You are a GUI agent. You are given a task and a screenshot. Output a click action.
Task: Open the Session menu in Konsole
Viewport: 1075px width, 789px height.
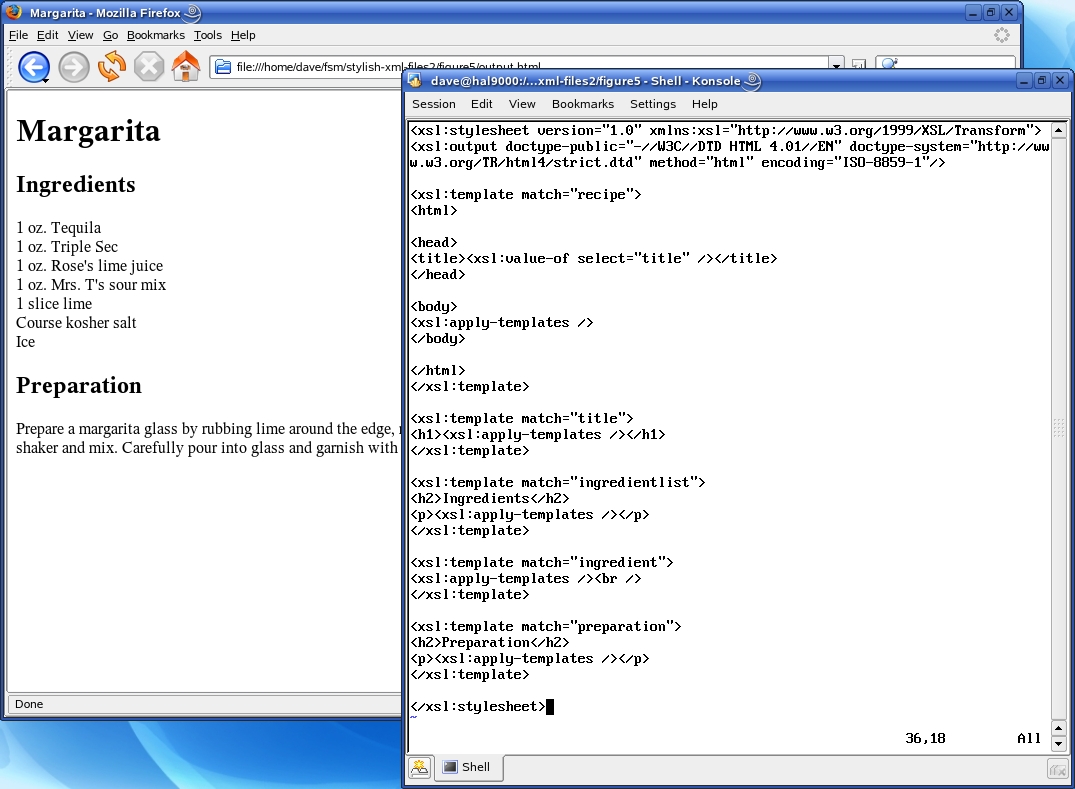(434, 104)
